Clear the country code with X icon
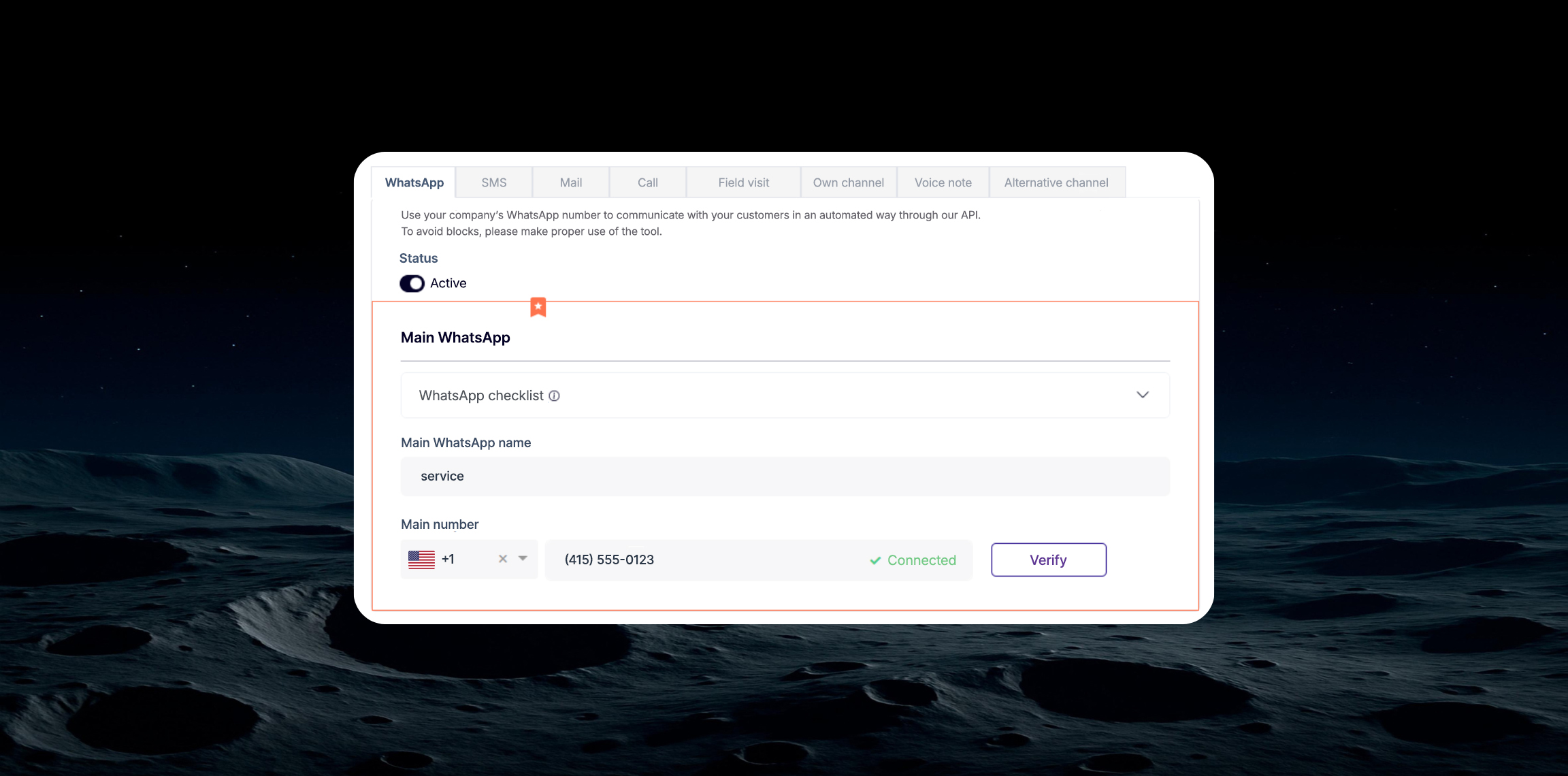This screenshot has width=1568, height=776. click(x=503, y=559)
